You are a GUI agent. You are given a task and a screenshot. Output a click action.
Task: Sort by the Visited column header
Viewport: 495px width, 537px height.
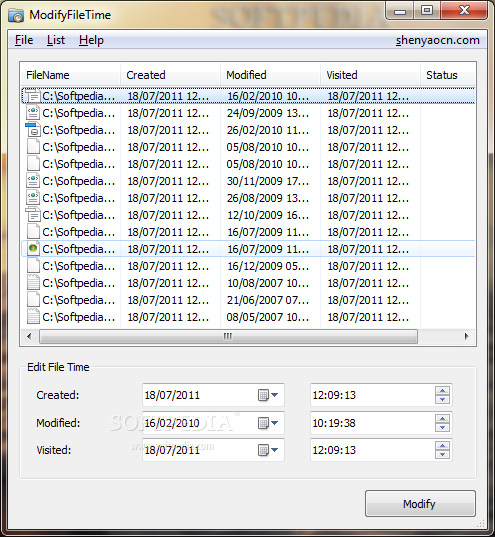[370, 75]
